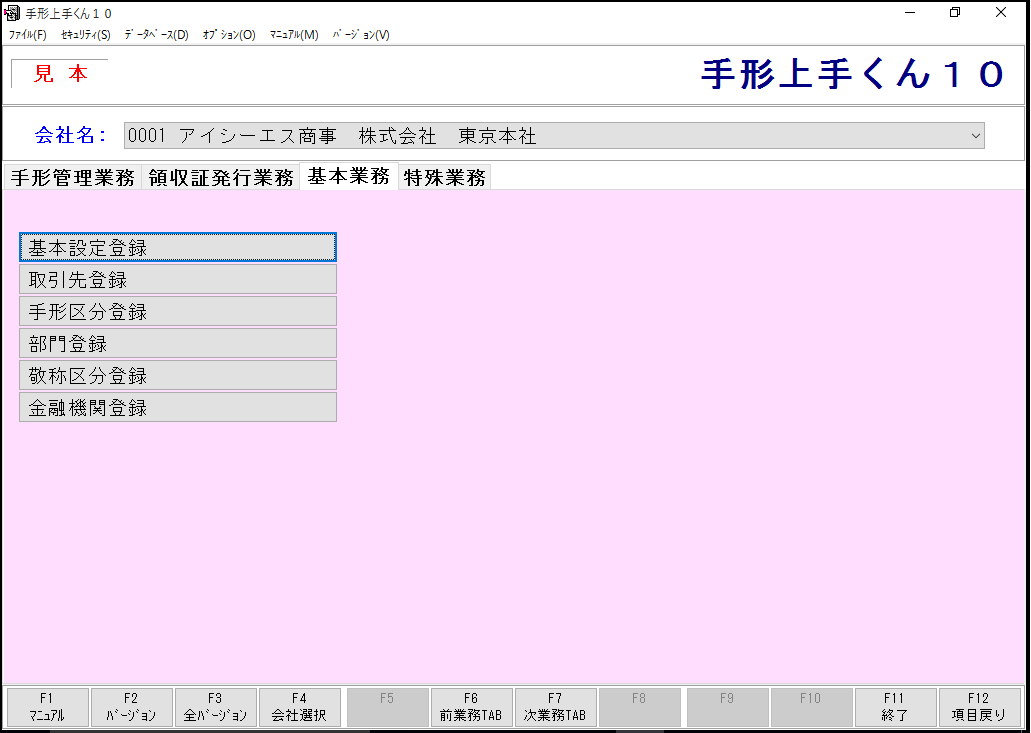Click the 会社名 label
Image resolution: width=1031 pixels, height=733 pixels.
(x=70, y=135)
